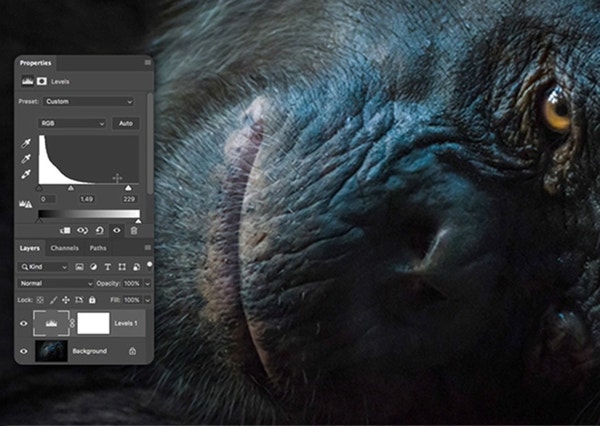Hide the Levels 1 layer
Viewport: 600px width, 426px height.
pos(24,323)
